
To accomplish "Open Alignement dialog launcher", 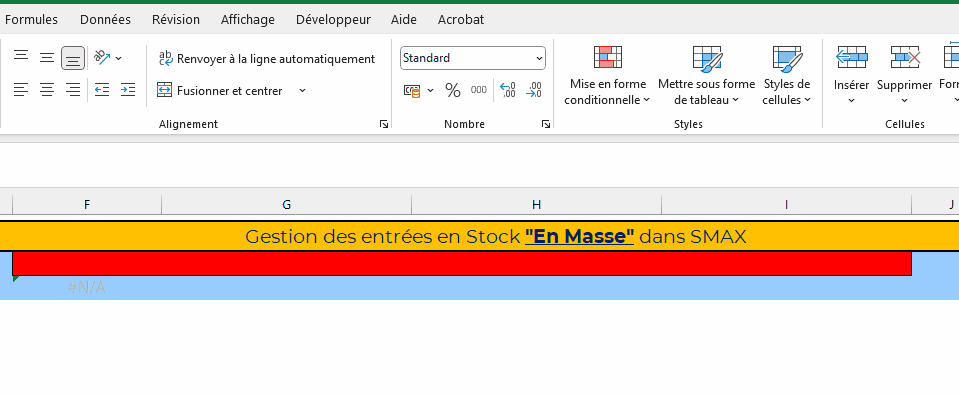I will (x=383, y=124).
